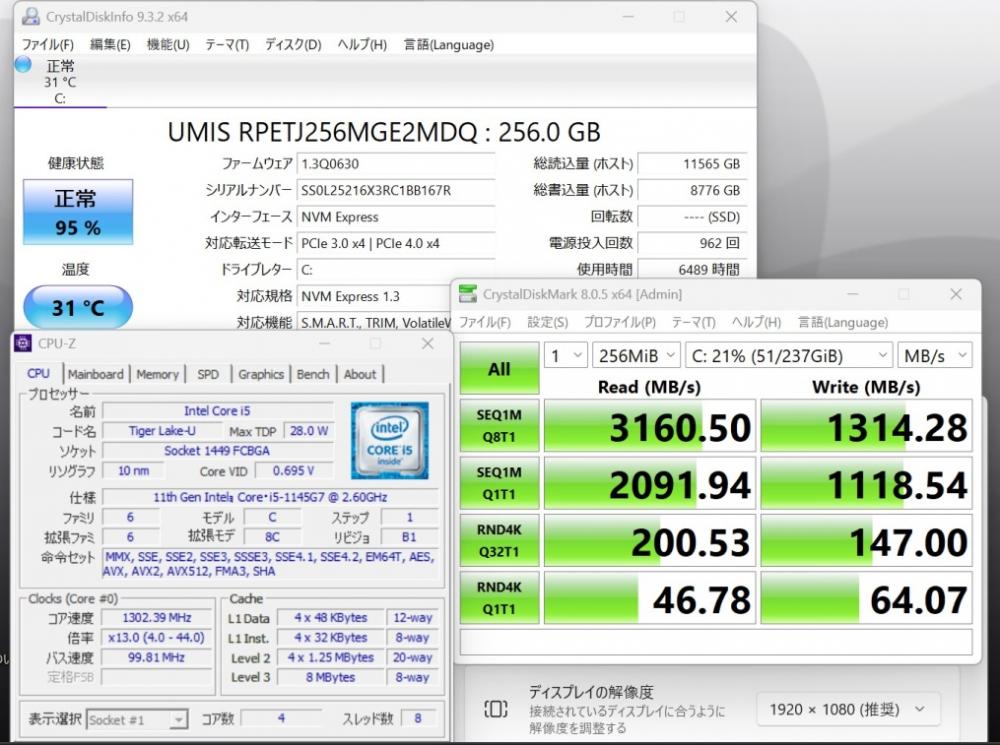
Task: Switch to the About tab in CPU-Z
Action: tap(360, 374)
